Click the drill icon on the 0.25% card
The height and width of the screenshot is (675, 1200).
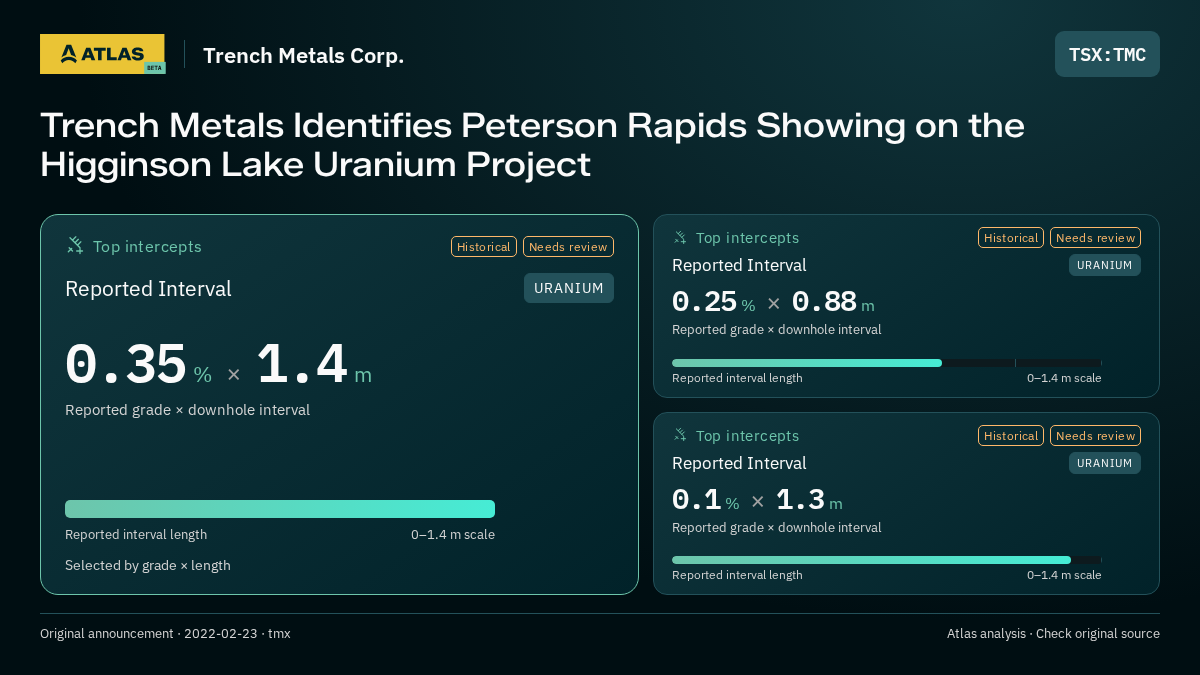(680, 238)
